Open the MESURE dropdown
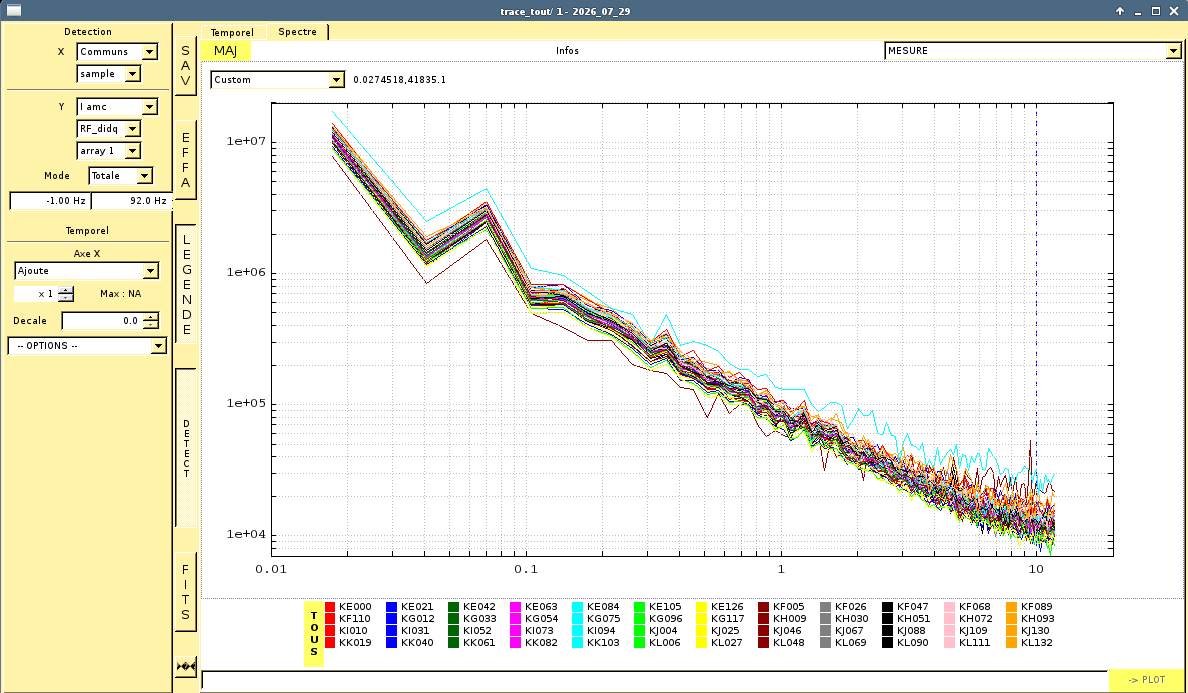This screenshot has height=693, width=1188. point(1033,51)
